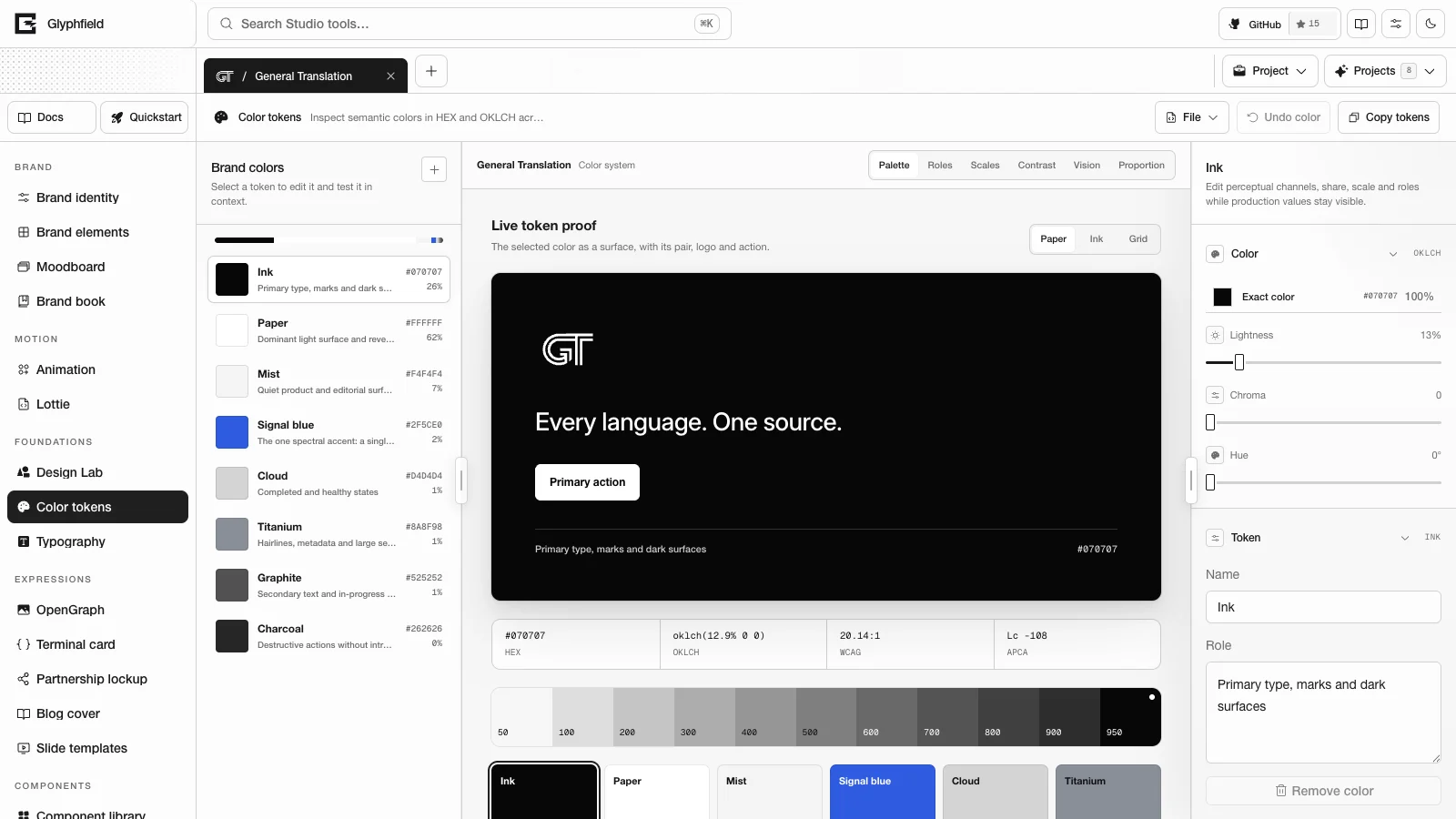1456x819 pixels.
Task: Open Brand book in sidebar
Action: [x=97, y=301]
